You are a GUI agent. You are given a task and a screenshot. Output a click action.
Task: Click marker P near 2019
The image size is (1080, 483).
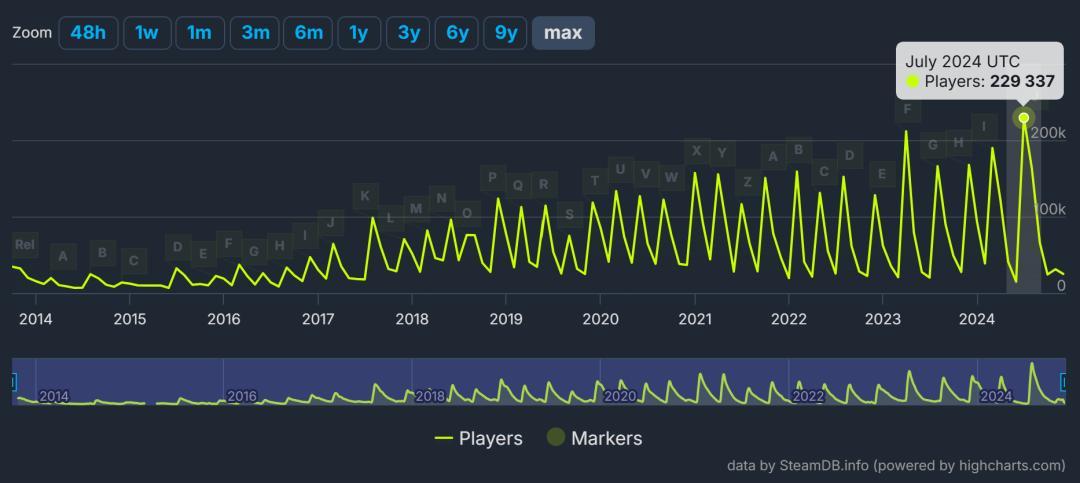tap(492, 178)
